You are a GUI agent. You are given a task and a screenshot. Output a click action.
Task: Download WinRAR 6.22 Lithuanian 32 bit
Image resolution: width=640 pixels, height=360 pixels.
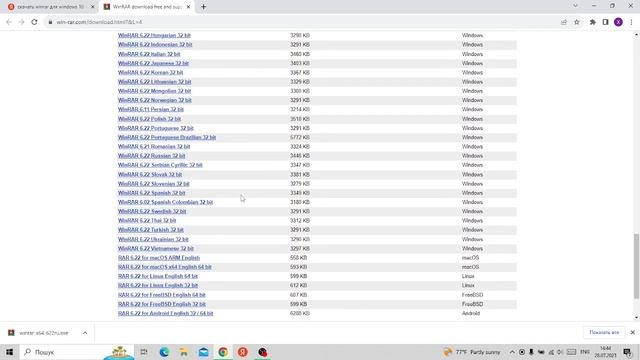[x=155, y=82]
